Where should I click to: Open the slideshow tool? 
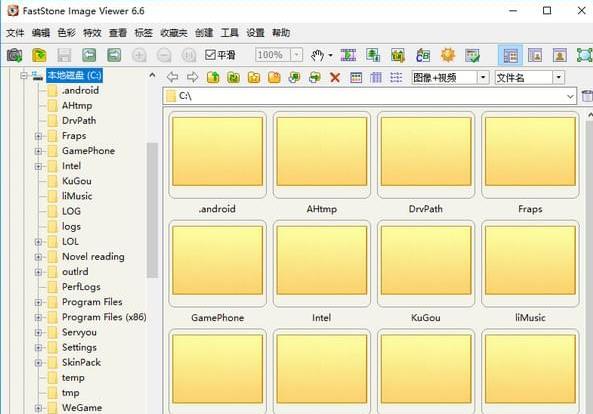[x=348, y=55]
